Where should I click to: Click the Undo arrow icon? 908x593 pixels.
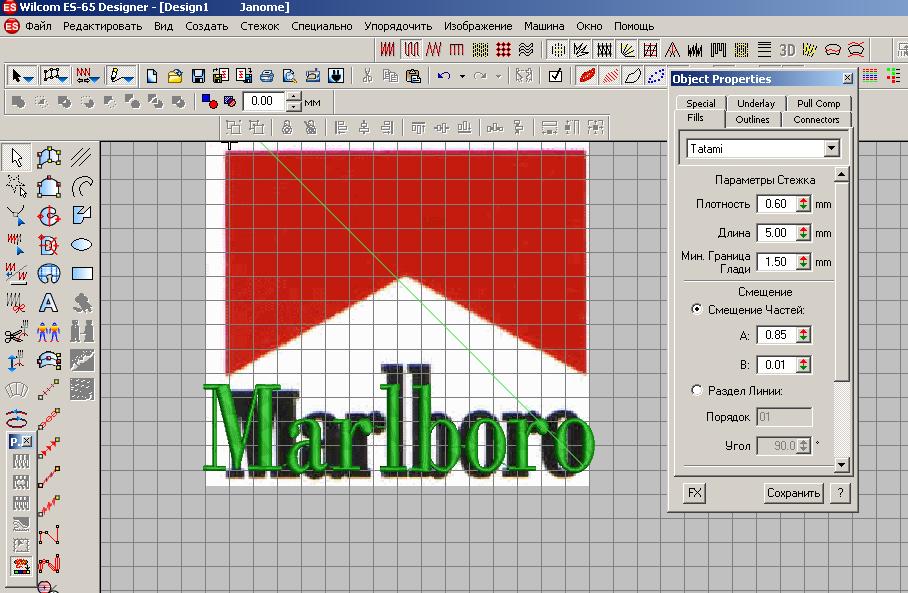pyautogui.click(x=444, y=75)
